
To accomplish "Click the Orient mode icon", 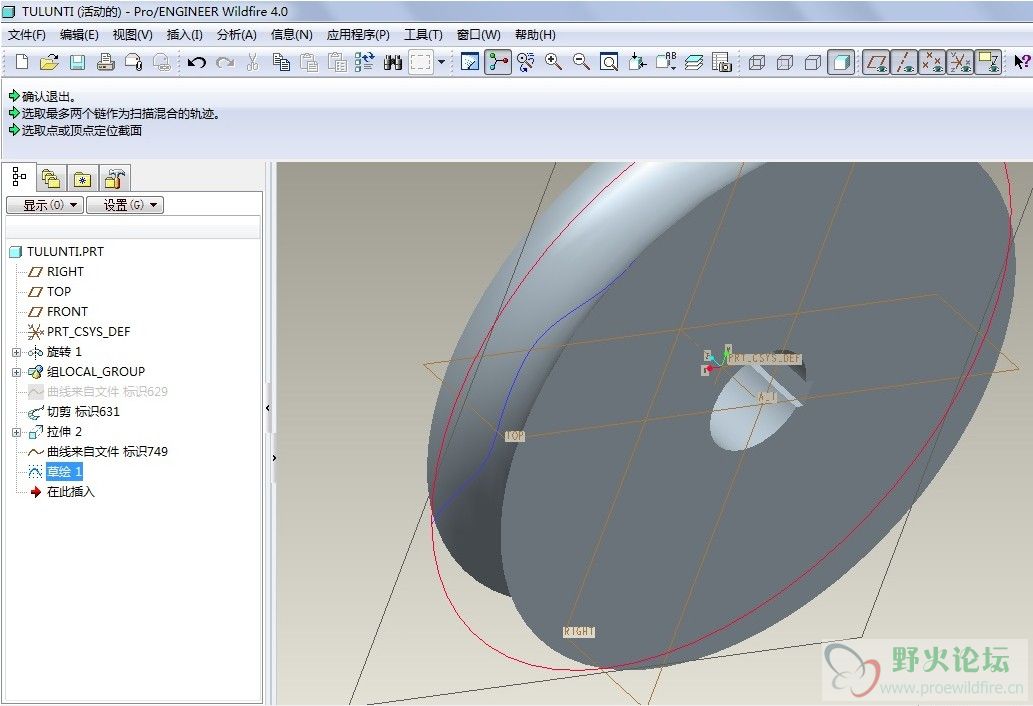I will [526, 62].
